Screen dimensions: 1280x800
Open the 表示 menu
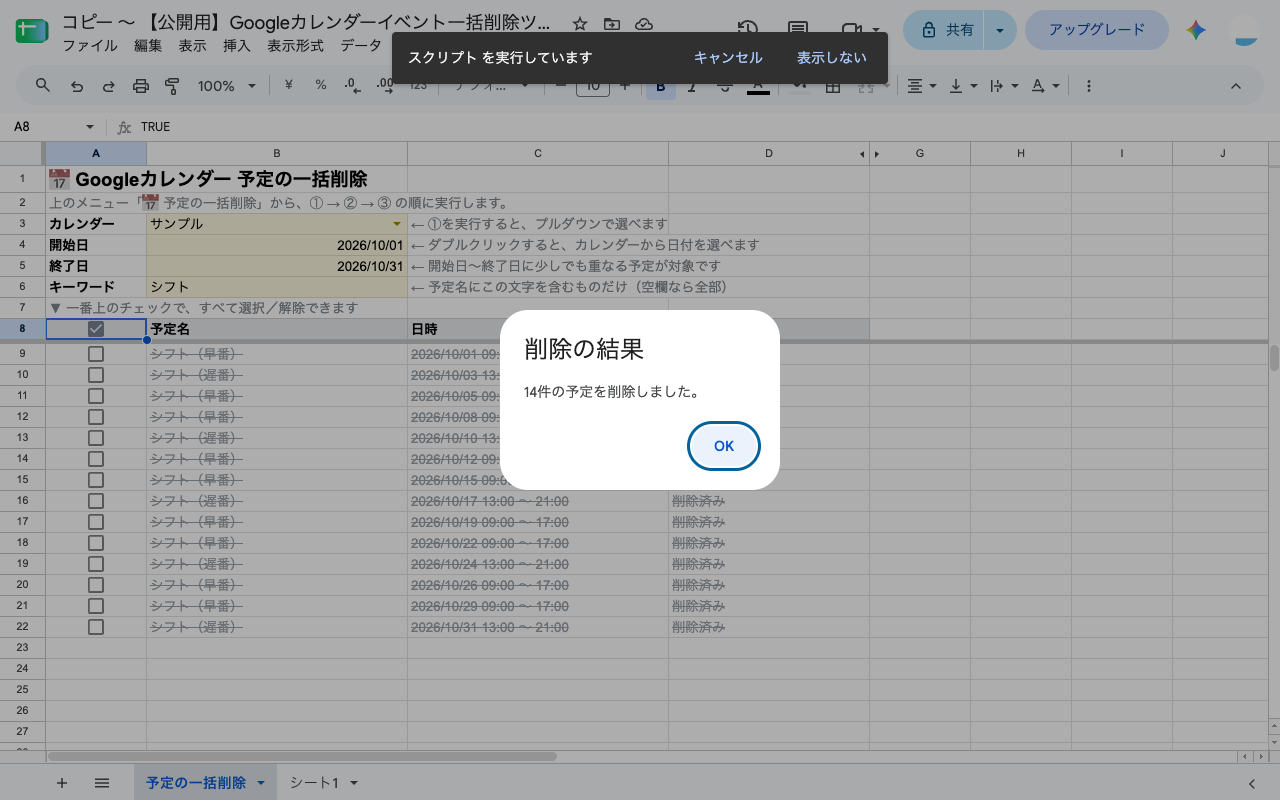(x=193, y=45)
